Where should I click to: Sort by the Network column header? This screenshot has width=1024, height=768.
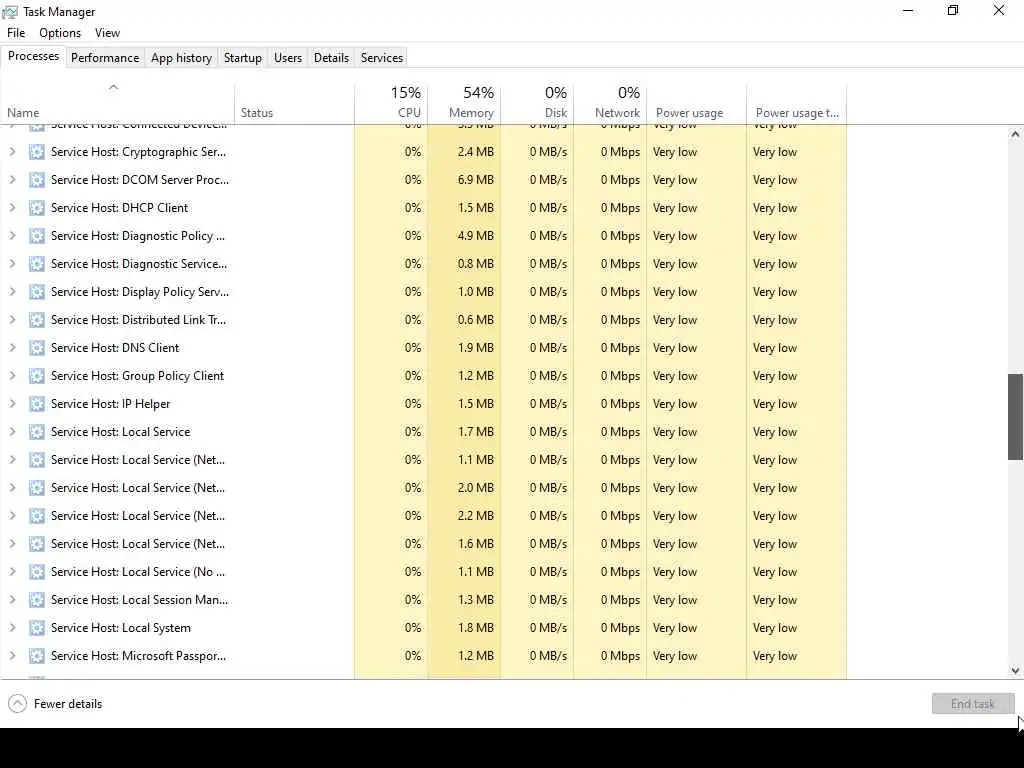tap(610, 103)
